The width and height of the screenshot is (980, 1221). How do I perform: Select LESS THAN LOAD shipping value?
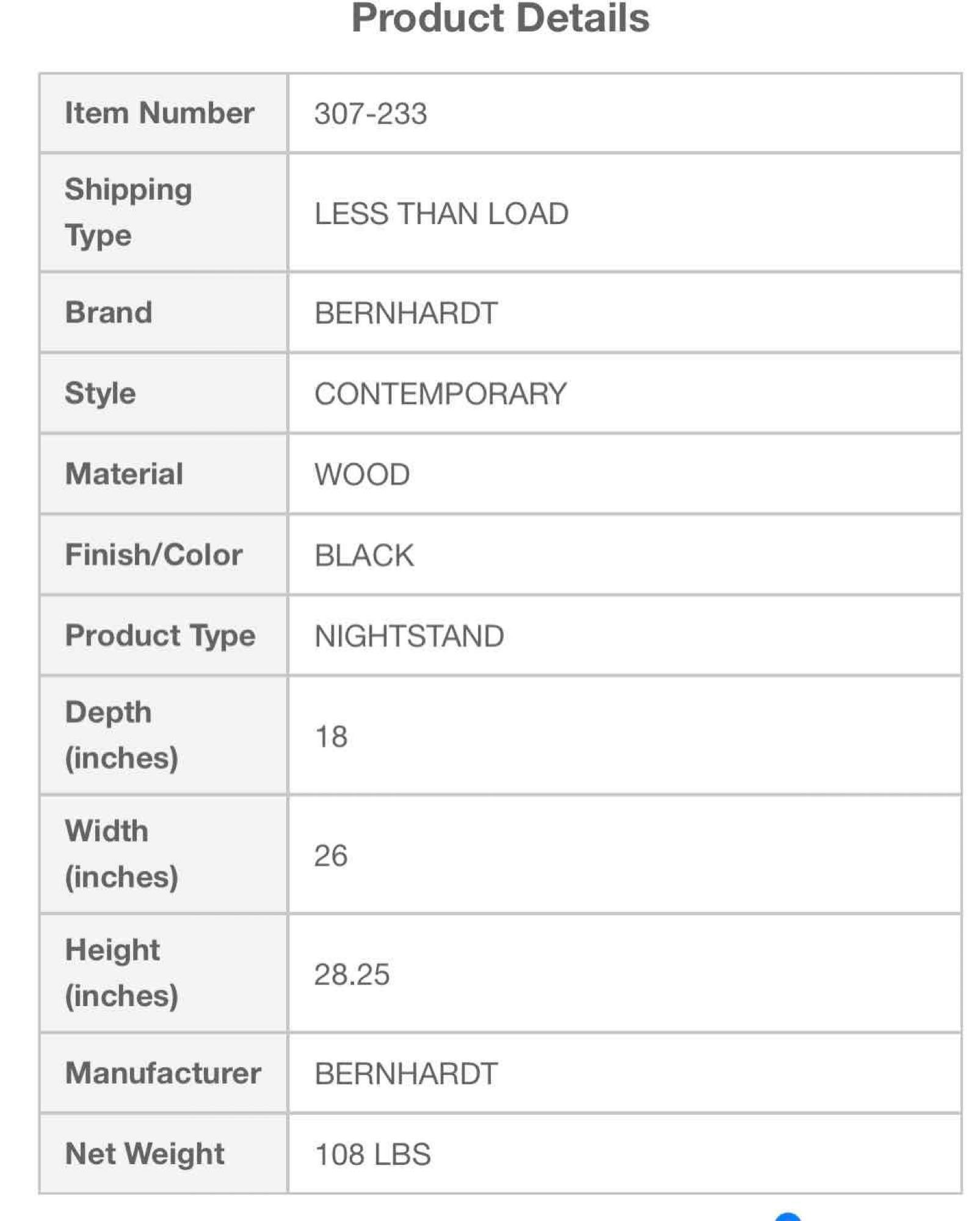[x=441, y=214]
